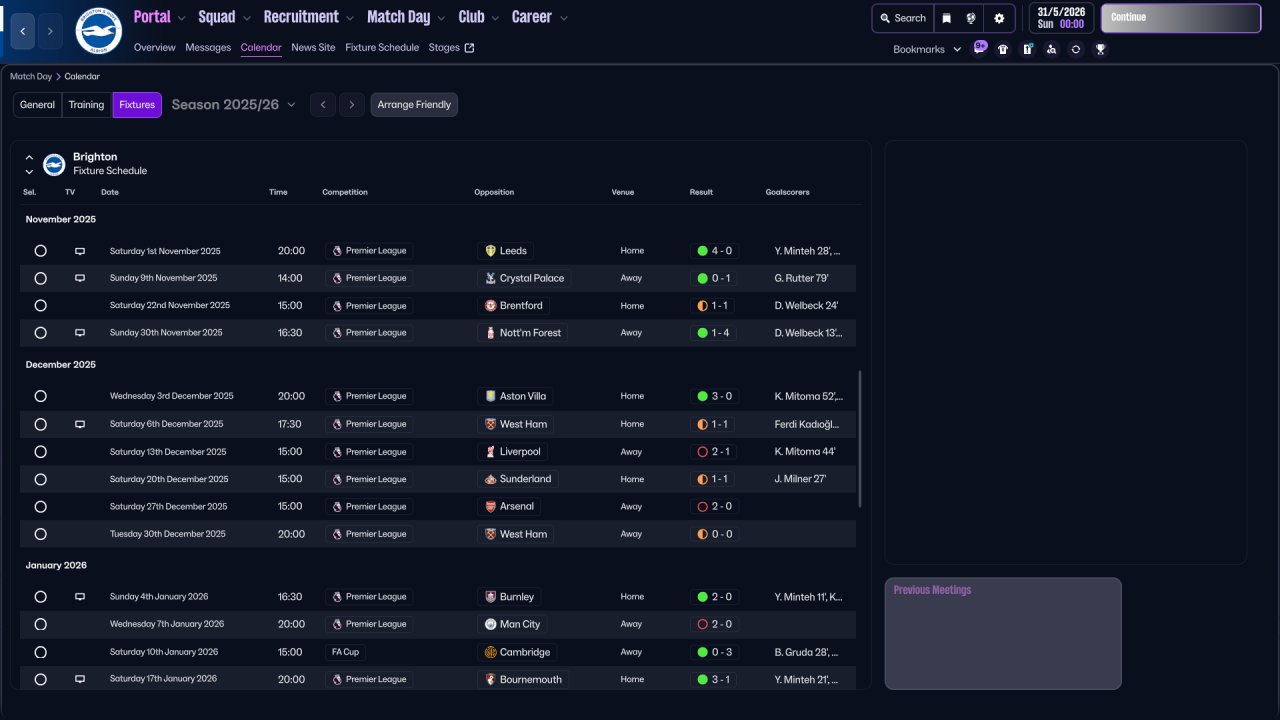Click the Brentford club crest

(x=490, y=306)
